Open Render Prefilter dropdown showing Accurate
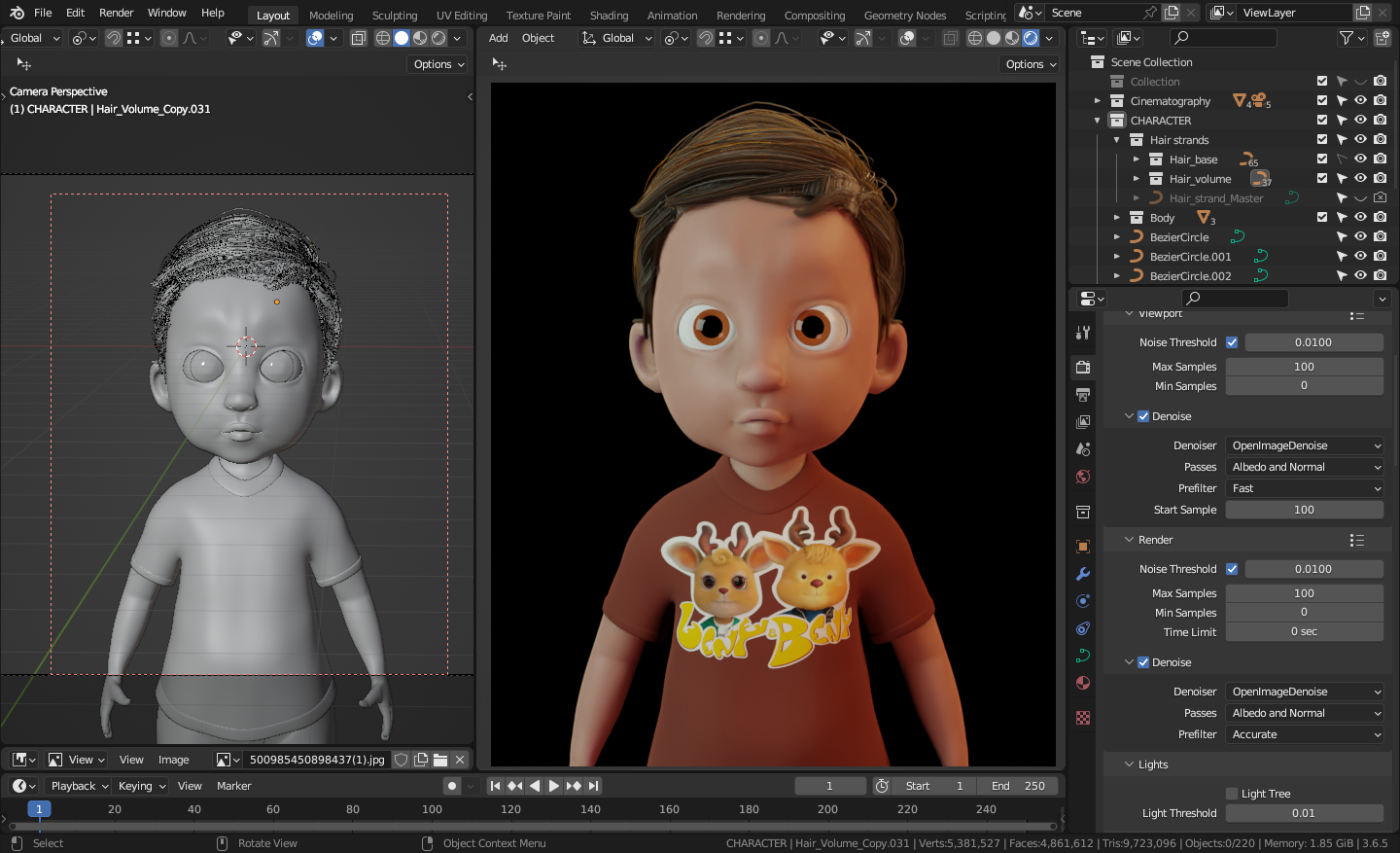 (x=1305, y=734)
